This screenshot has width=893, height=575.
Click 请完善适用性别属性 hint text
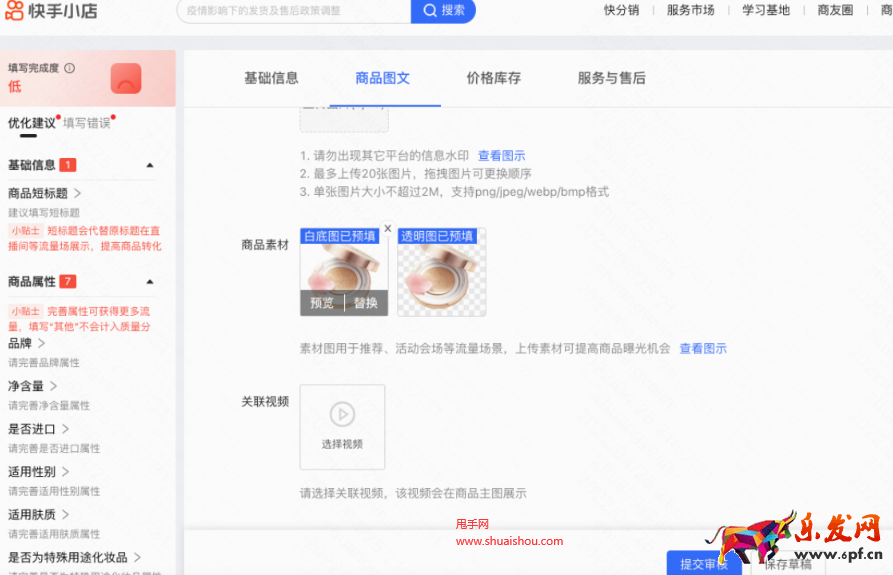(54, 491)
